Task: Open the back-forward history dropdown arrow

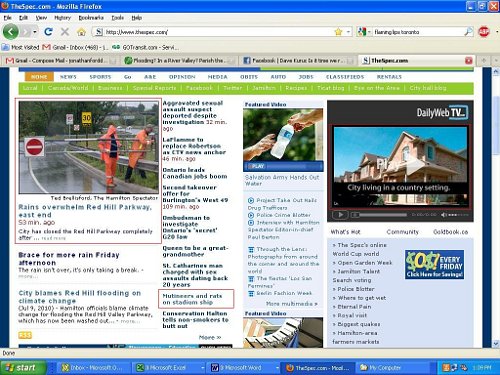Action: click(x=35, y=32)
